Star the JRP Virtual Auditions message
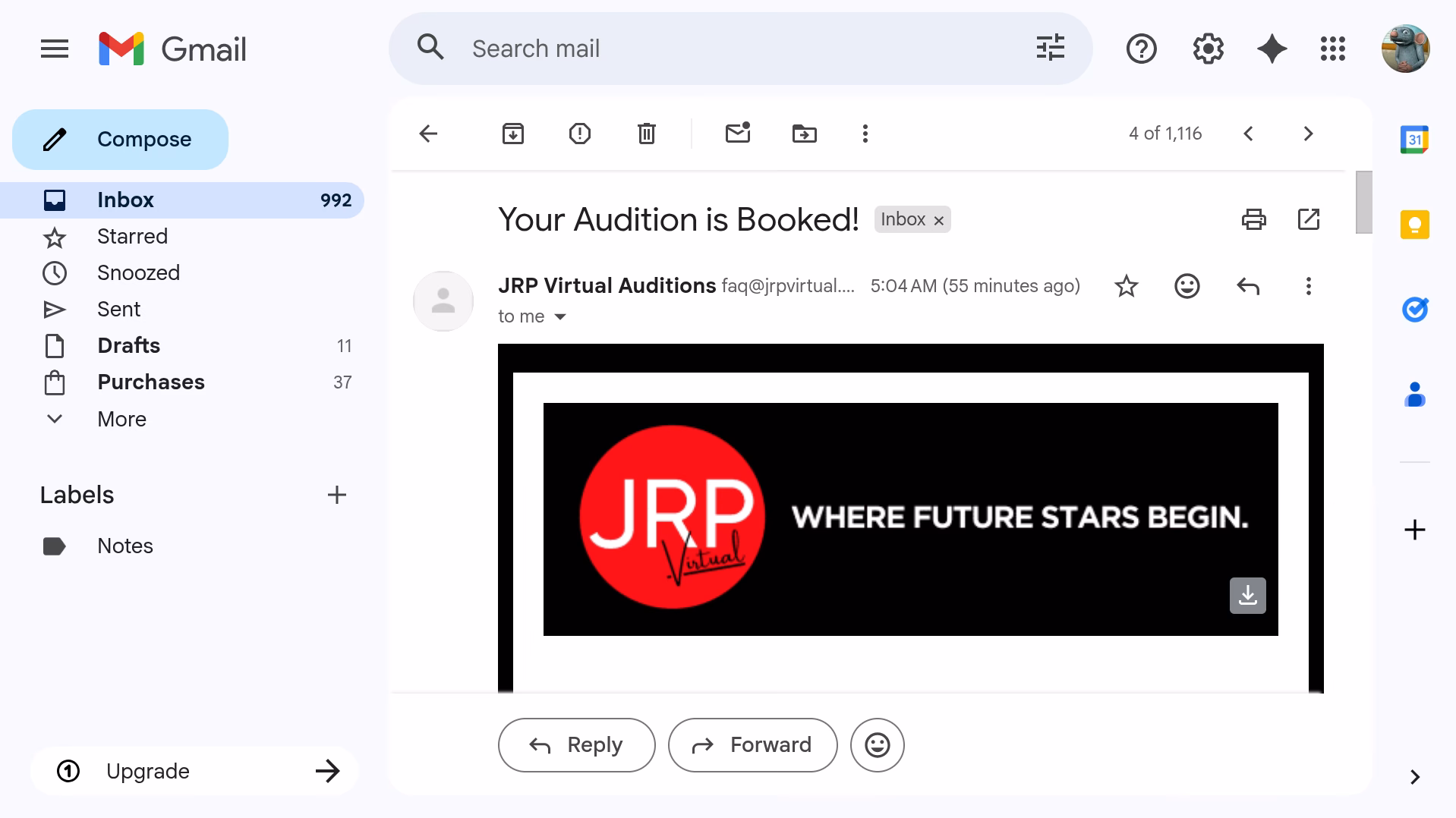This screenshot has height=818, width=1456. (1126, 286)
